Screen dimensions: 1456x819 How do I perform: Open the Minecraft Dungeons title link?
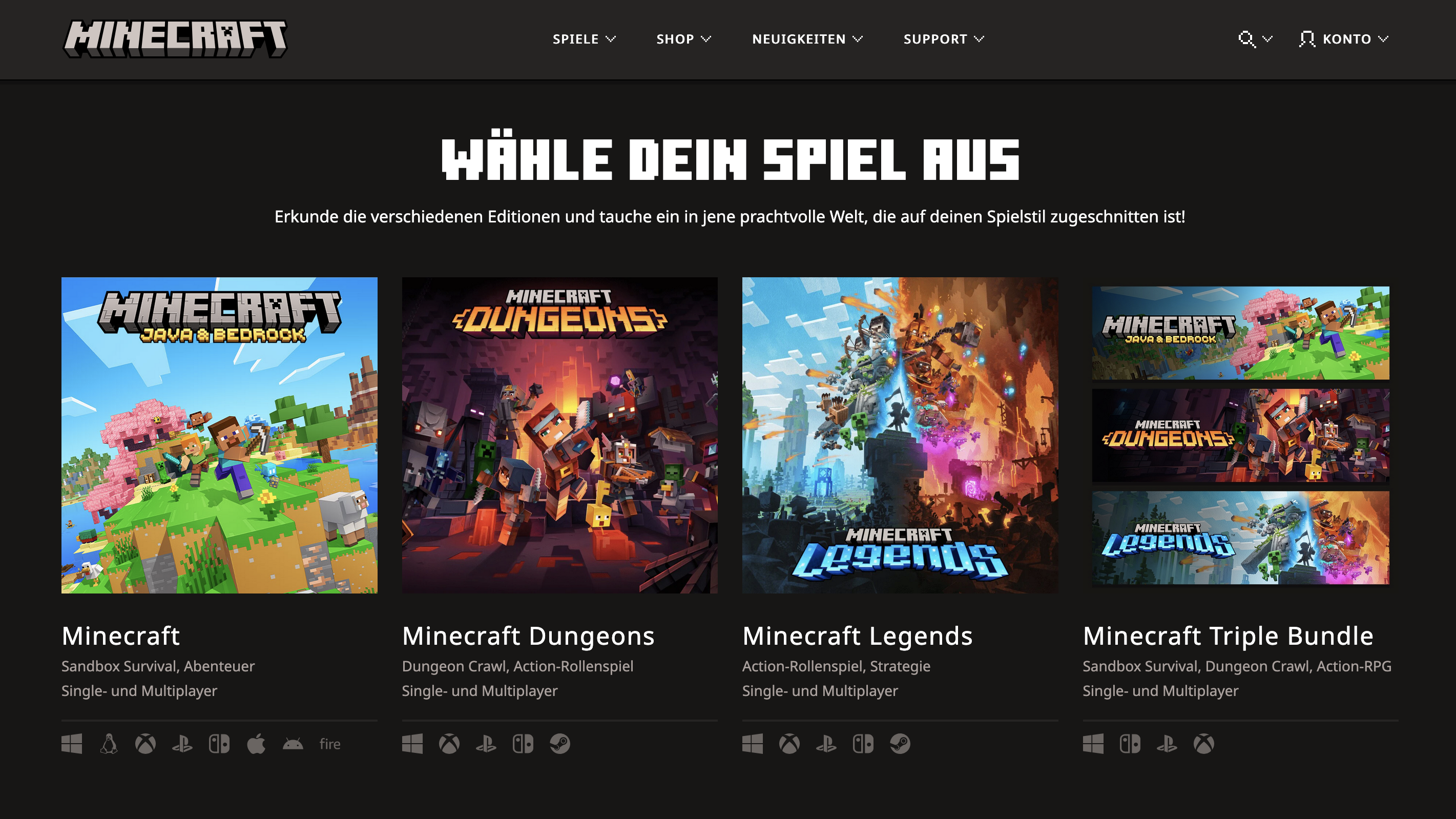point(528,636)
